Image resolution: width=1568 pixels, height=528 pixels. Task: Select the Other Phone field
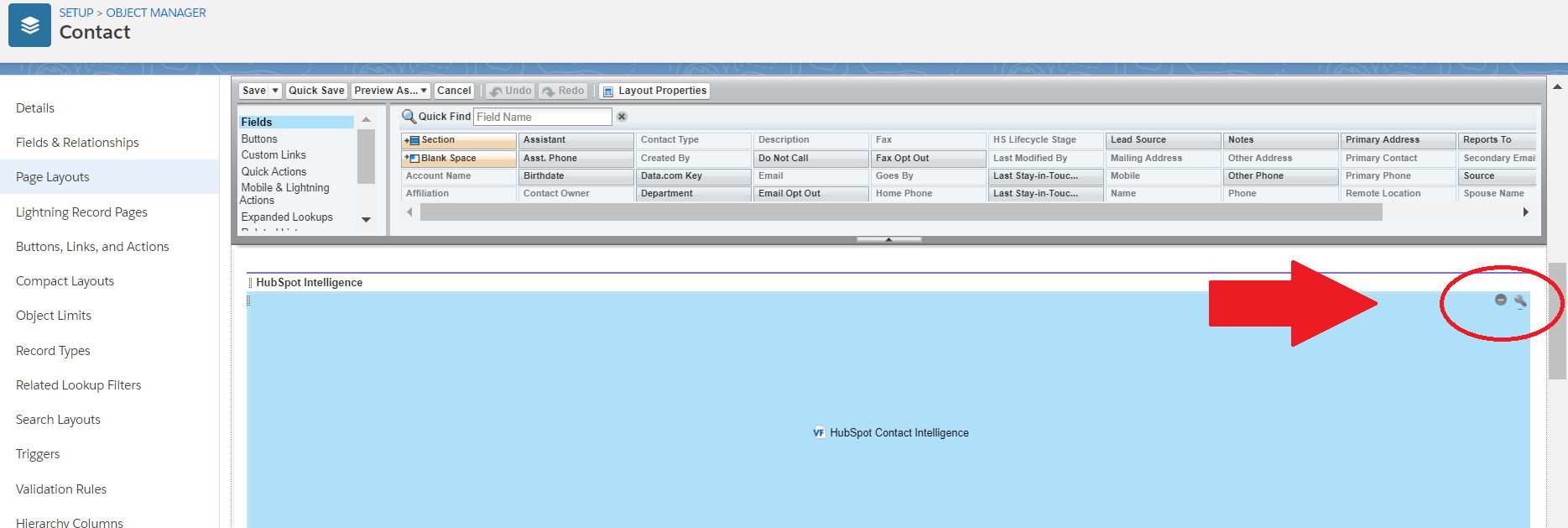click(x=1281, y=175)
